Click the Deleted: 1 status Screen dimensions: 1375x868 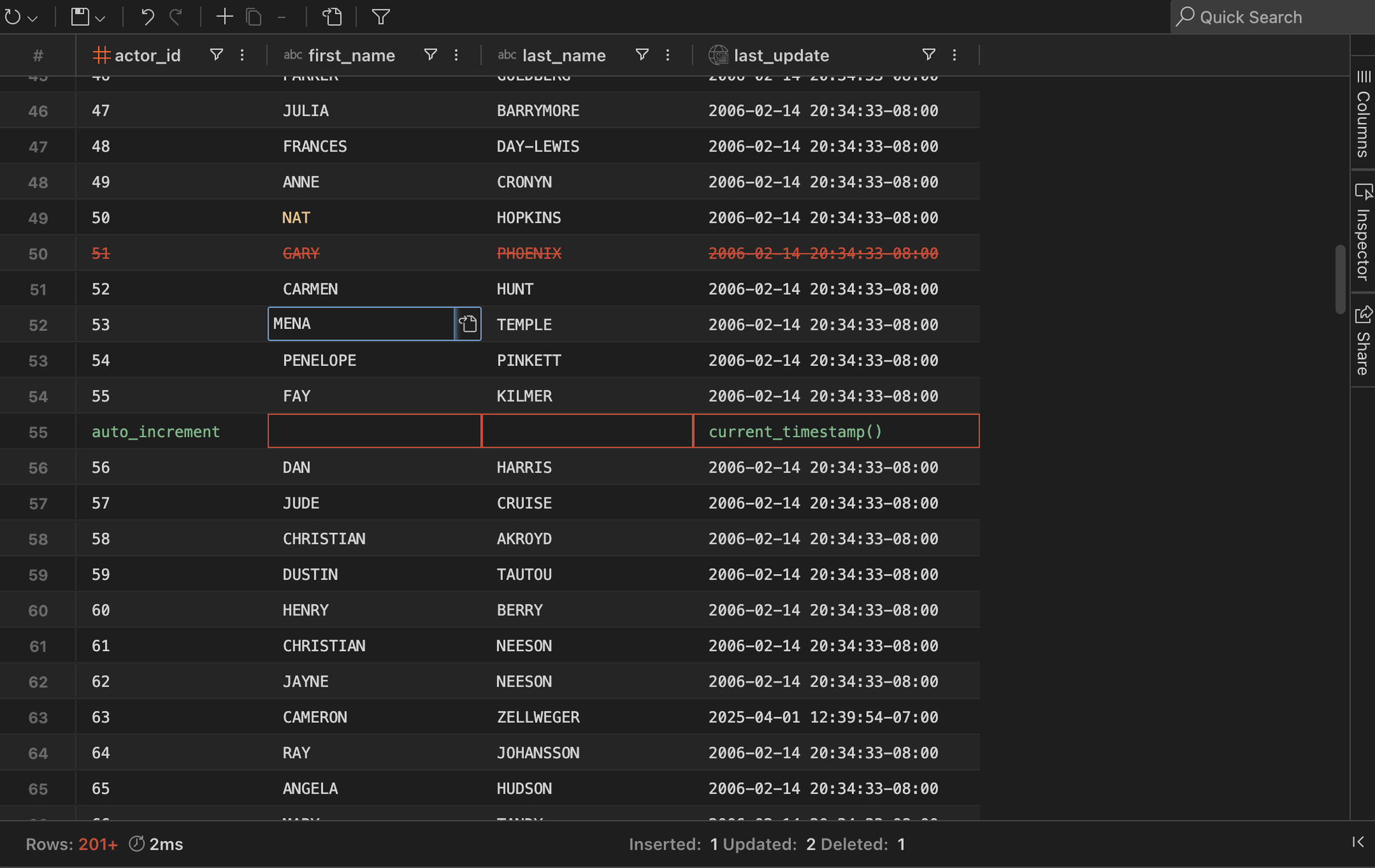(863, 844)
